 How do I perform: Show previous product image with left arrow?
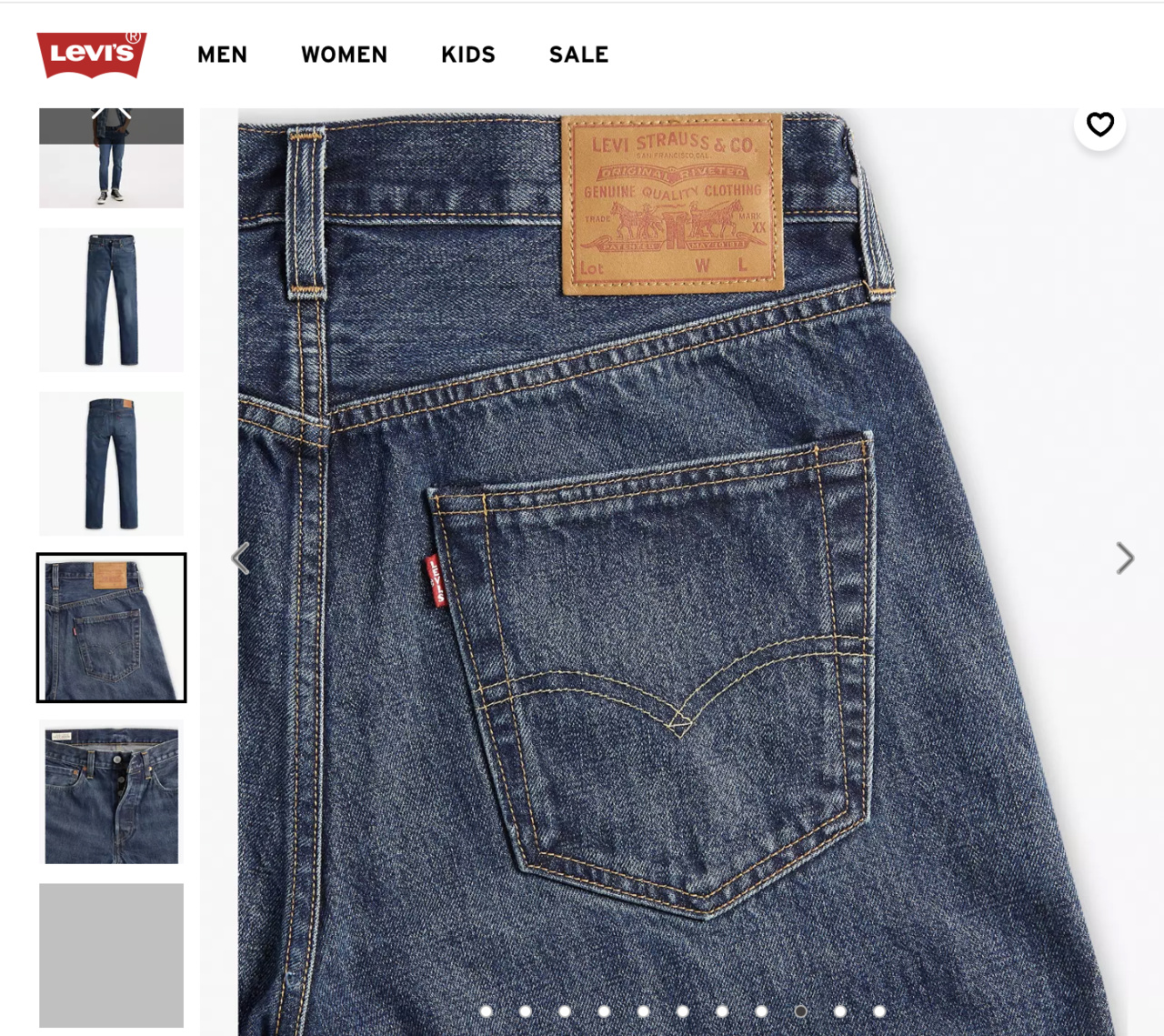(x=240, y=558)
